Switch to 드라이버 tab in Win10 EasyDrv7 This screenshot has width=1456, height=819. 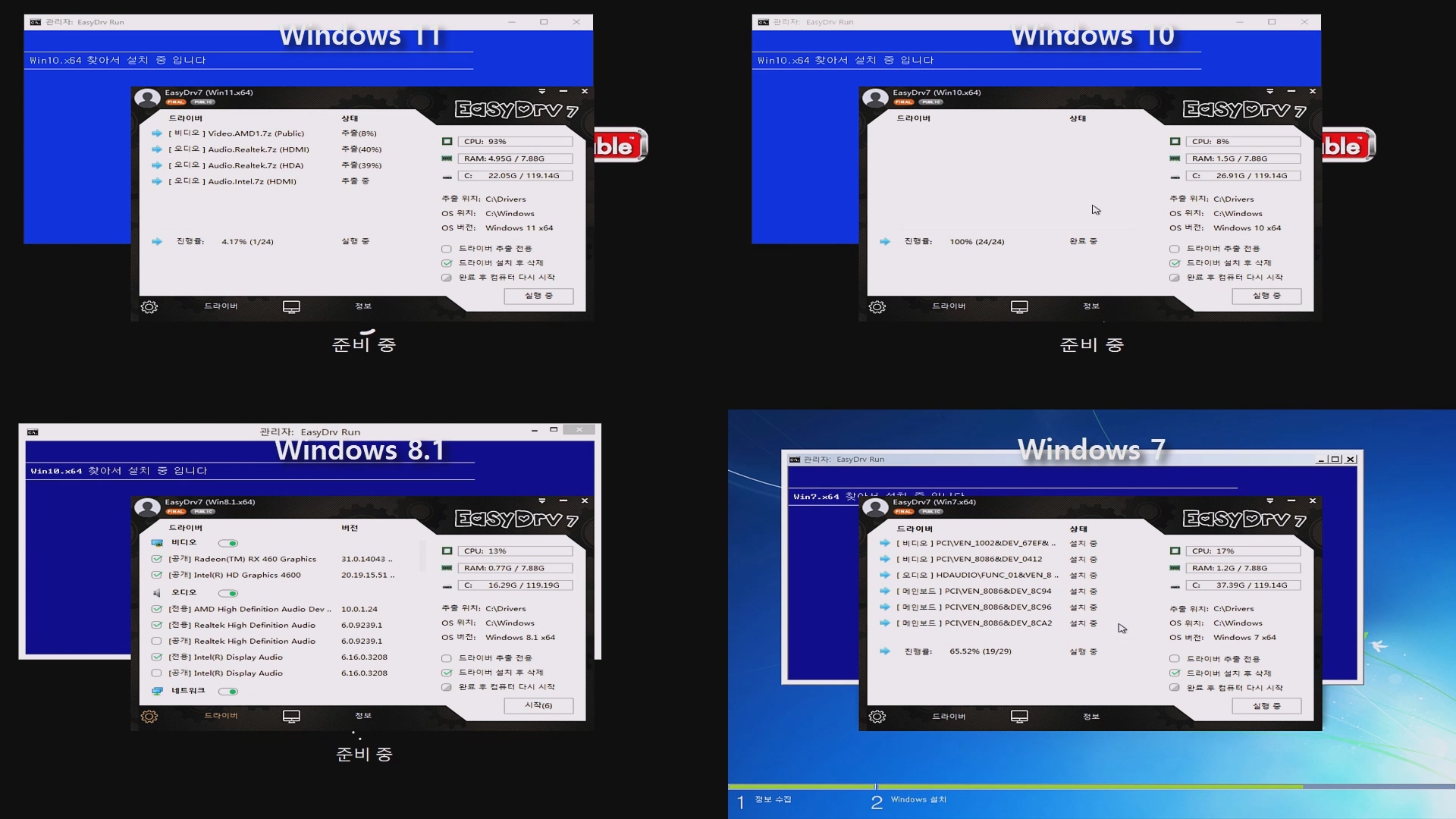tap(949, 306)
